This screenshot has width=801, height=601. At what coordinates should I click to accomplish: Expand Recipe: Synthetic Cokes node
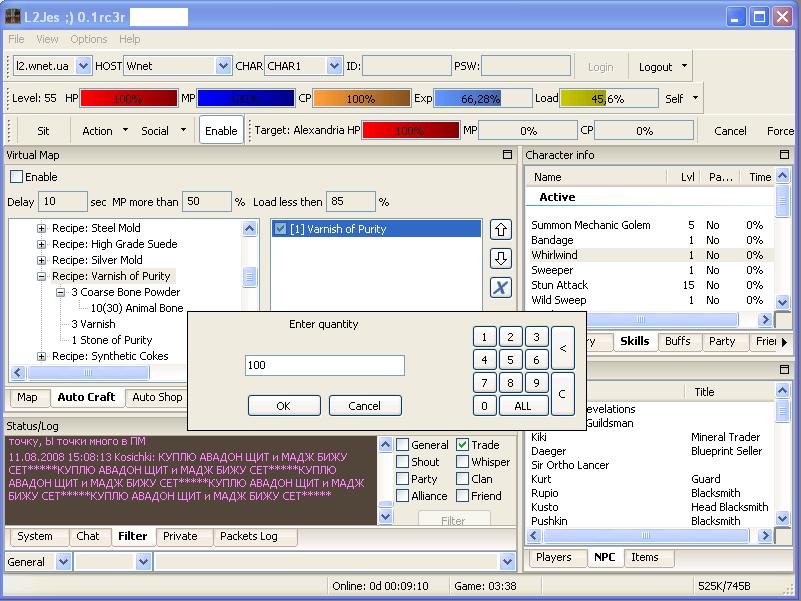[x=41, y=356]
